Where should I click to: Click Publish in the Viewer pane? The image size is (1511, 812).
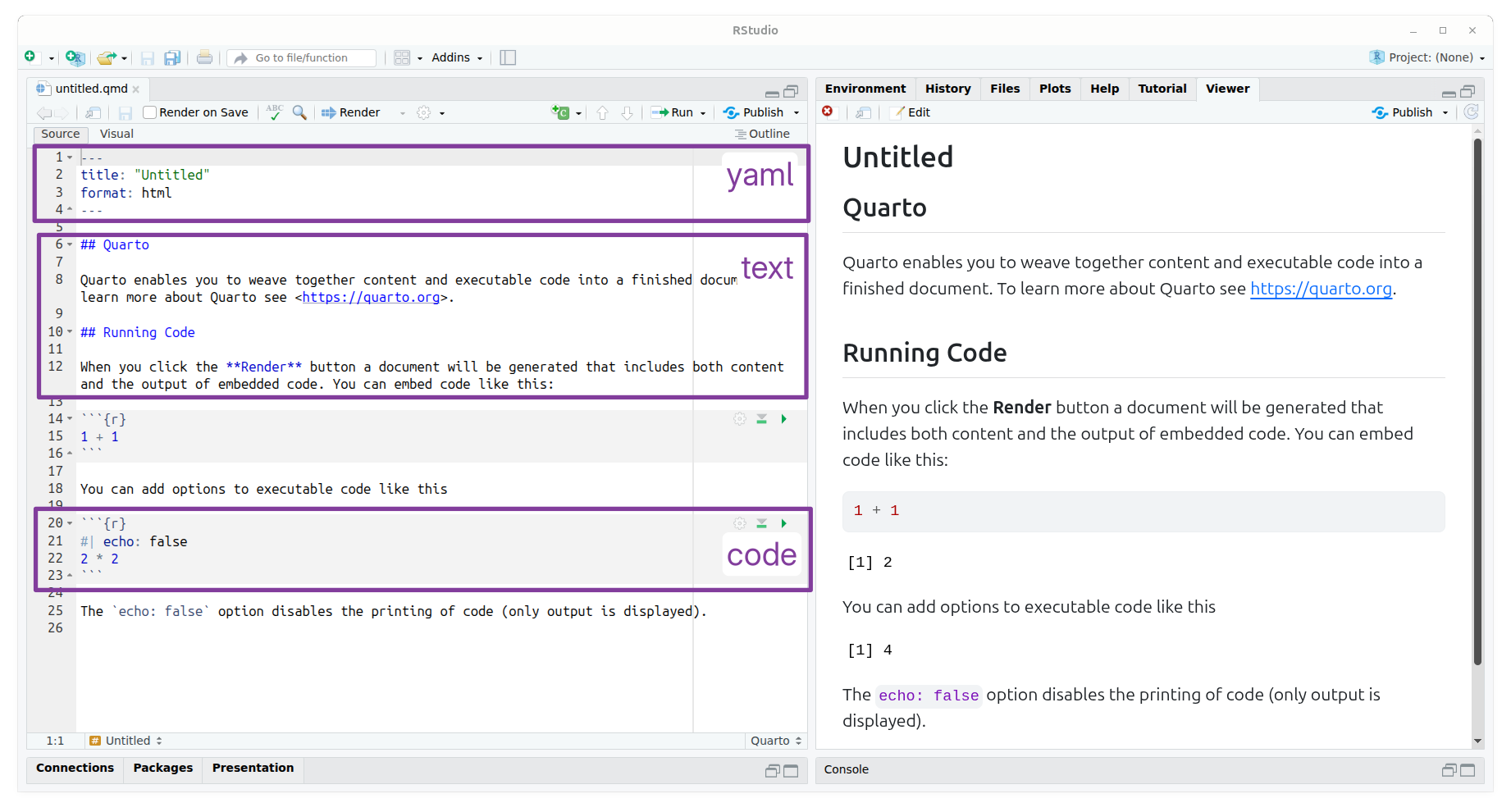point(1402,112)
